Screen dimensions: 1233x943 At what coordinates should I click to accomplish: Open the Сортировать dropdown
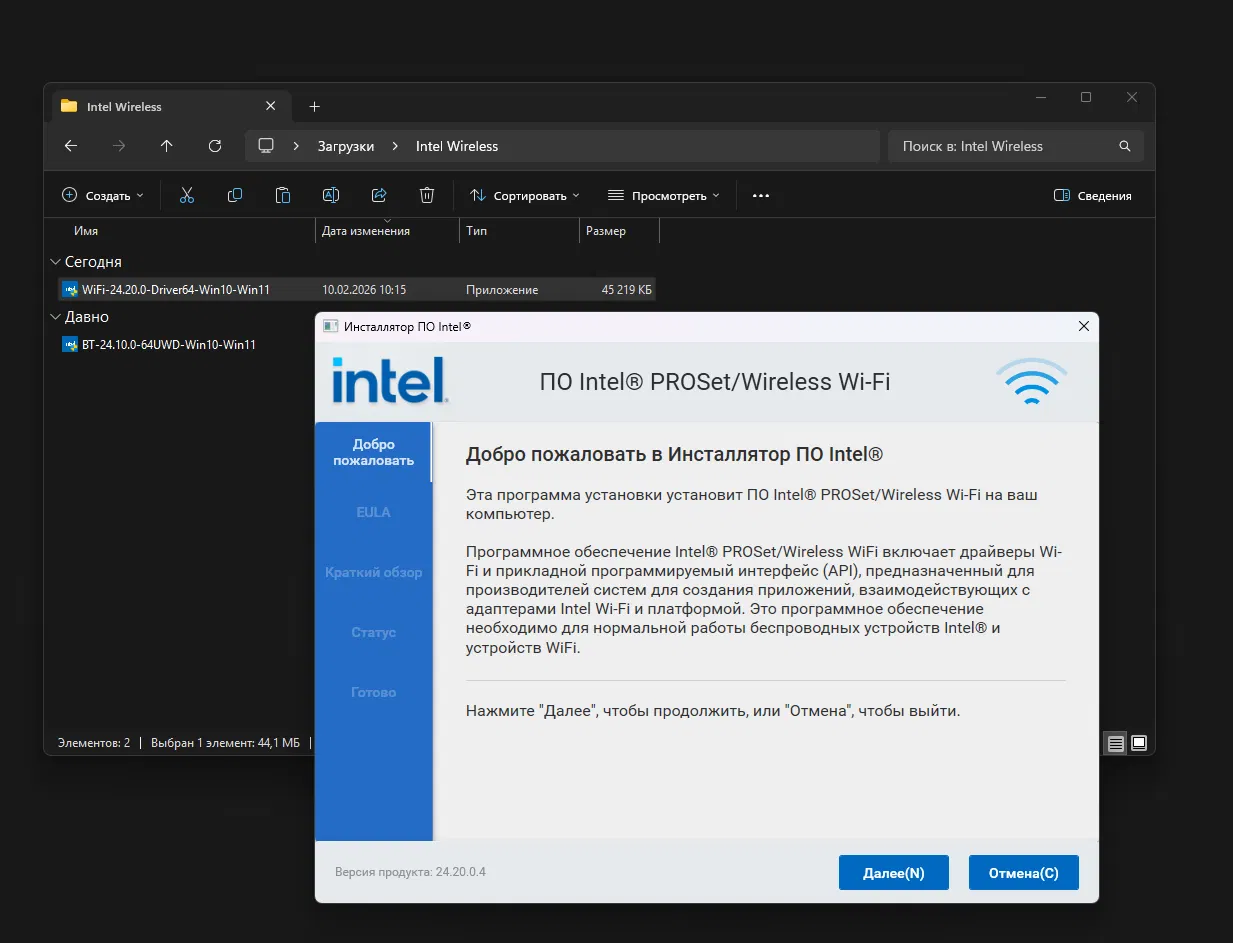point(524,195)
